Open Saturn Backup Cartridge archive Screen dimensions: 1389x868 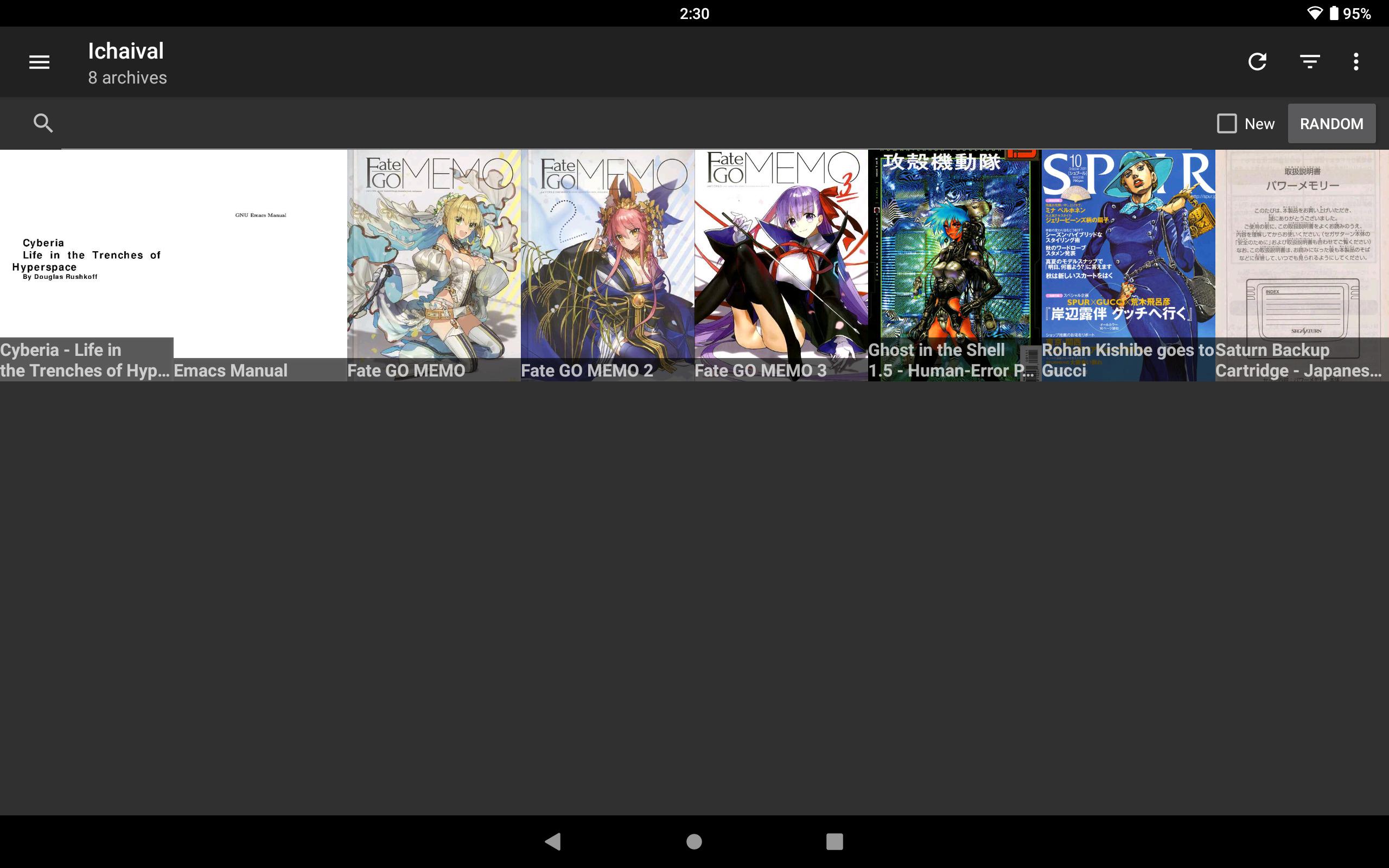1302,265
